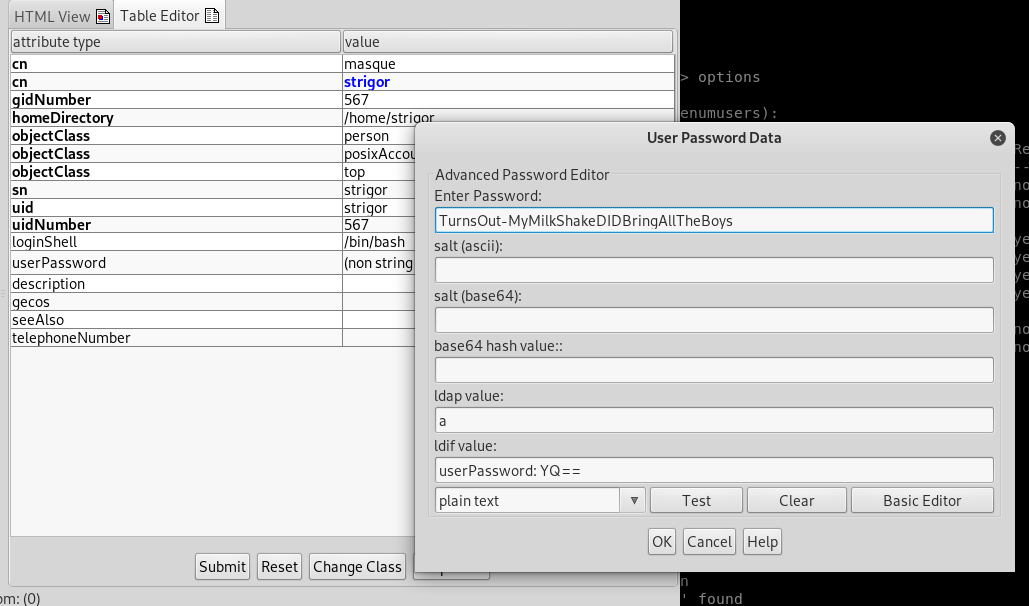Click the Change Class button
The height and width of the screenshot is (606, 1029).
[357, 566]
